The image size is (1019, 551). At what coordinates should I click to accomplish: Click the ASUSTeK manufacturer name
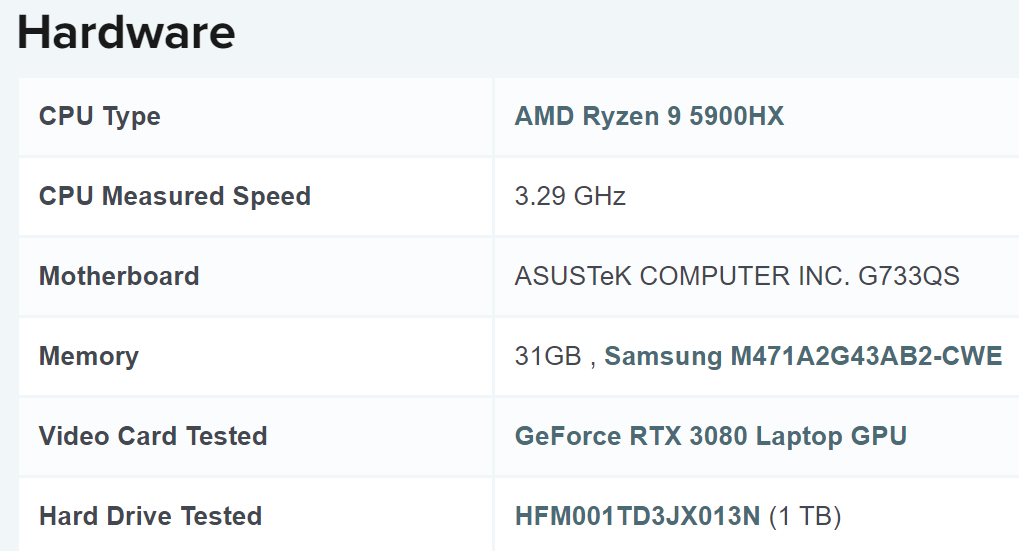[572, 277]
